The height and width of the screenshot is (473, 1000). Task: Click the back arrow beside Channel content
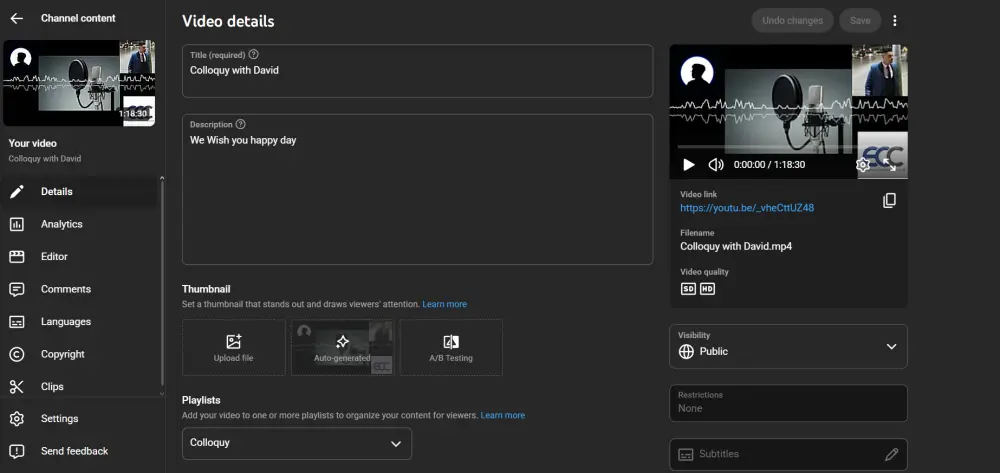click(x=17, y=18)
